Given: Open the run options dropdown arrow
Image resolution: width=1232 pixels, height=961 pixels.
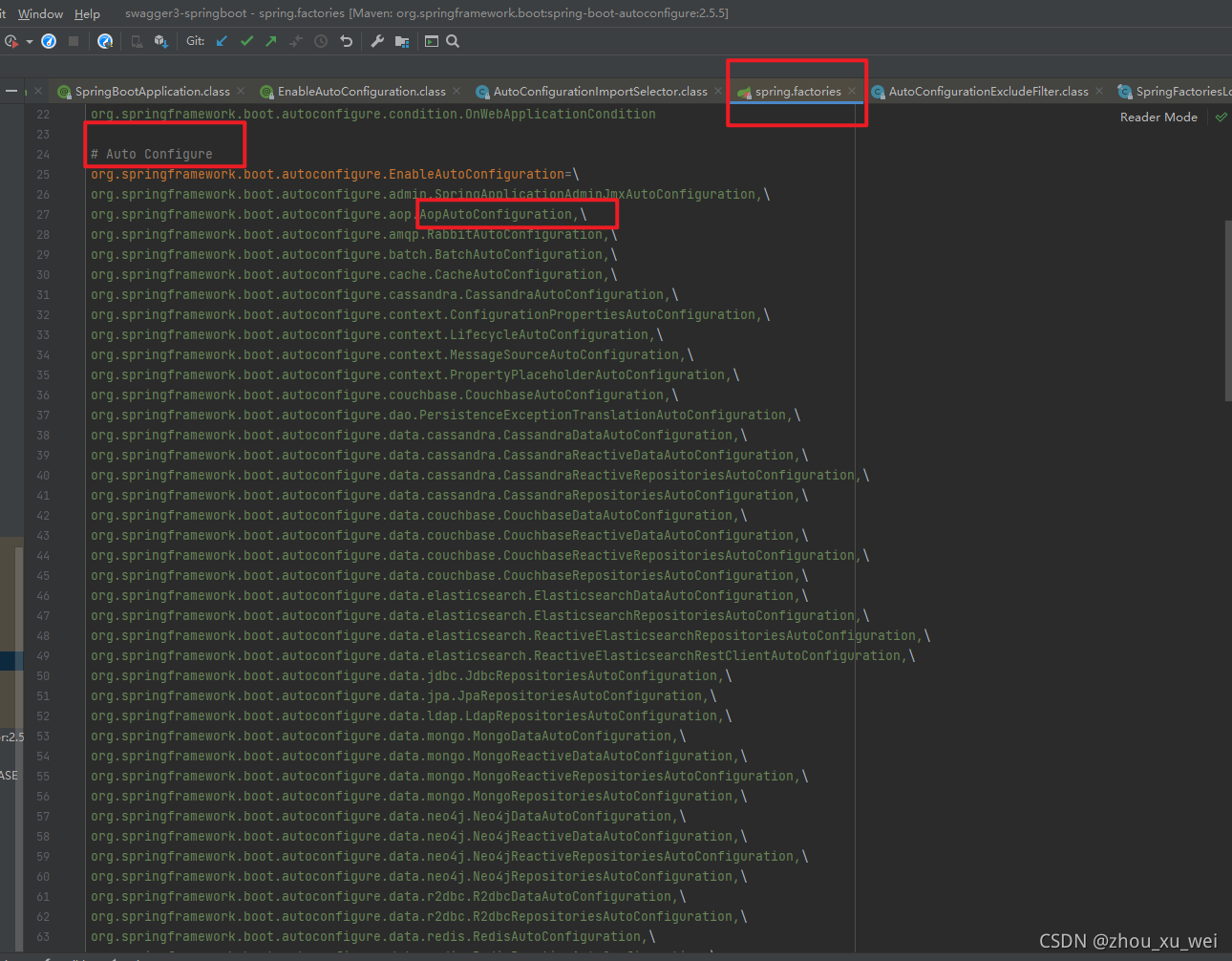Looking at the screenshot, I should pyautogui.click(x=30, y=42).
